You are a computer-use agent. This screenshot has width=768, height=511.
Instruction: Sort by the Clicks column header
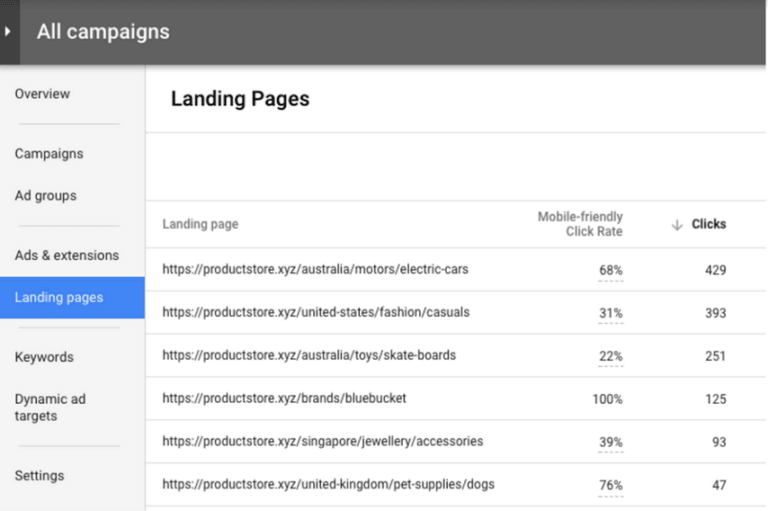[708, 225]
